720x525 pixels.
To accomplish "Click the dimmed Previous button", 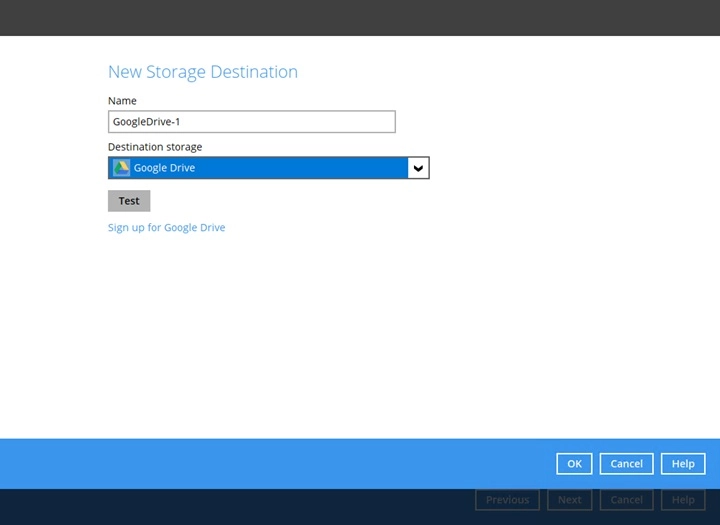I will point(507,500).
